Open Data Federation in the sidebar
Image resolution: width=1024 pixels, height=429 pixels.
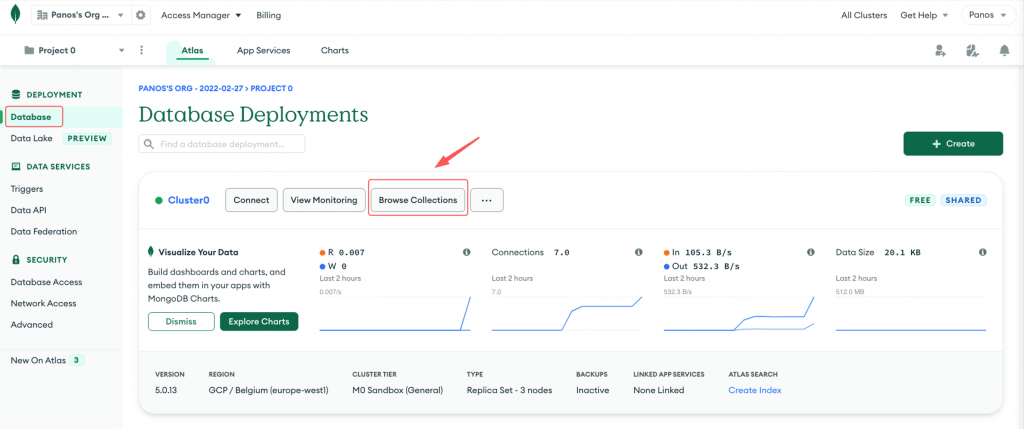click(x=44, y=231)
